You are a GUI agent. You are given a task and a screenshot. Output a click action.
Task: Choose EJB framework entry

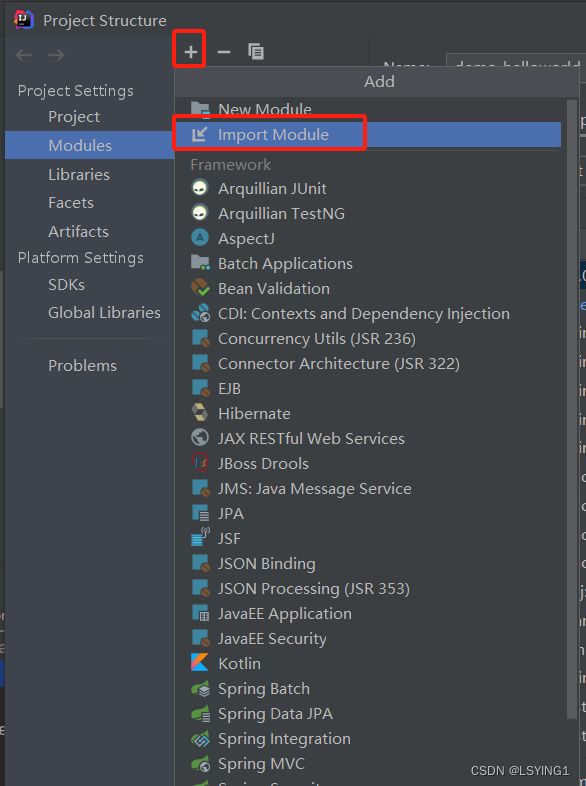[368, 388]
